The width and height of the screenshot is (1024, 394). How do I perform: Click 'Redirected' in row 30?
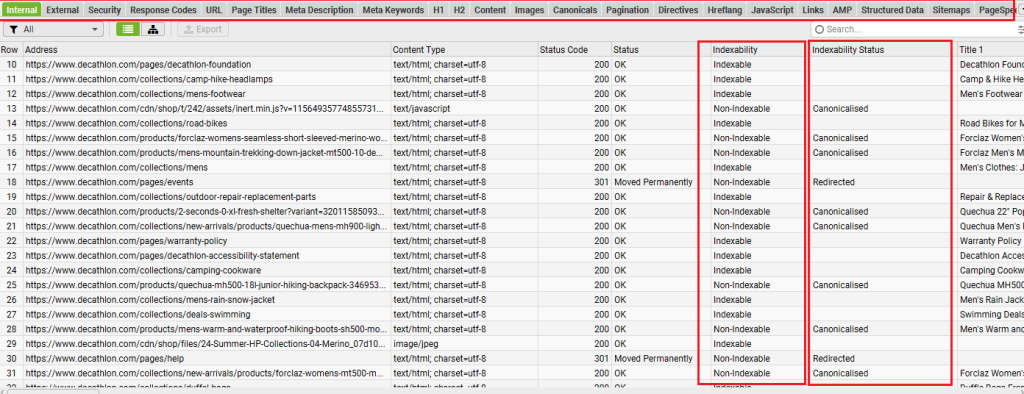(833, 359)
